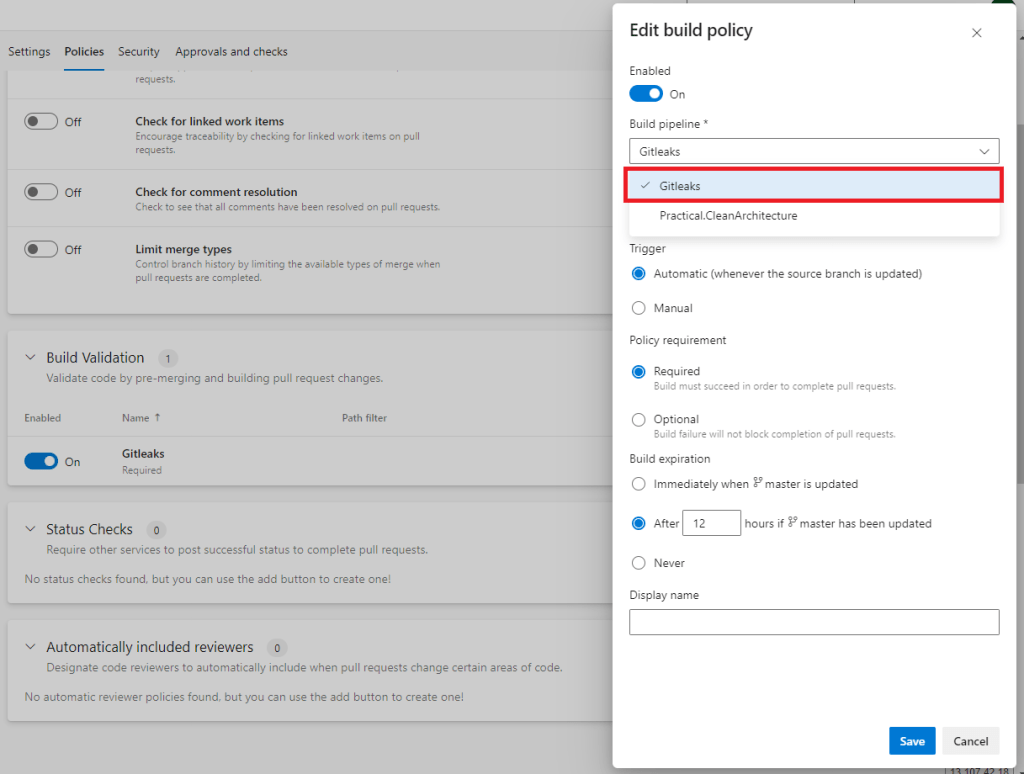The width and height of the screenshot is (1024, 774).
Task: Set policy requirement to Optional
Action: click(639, 419)
